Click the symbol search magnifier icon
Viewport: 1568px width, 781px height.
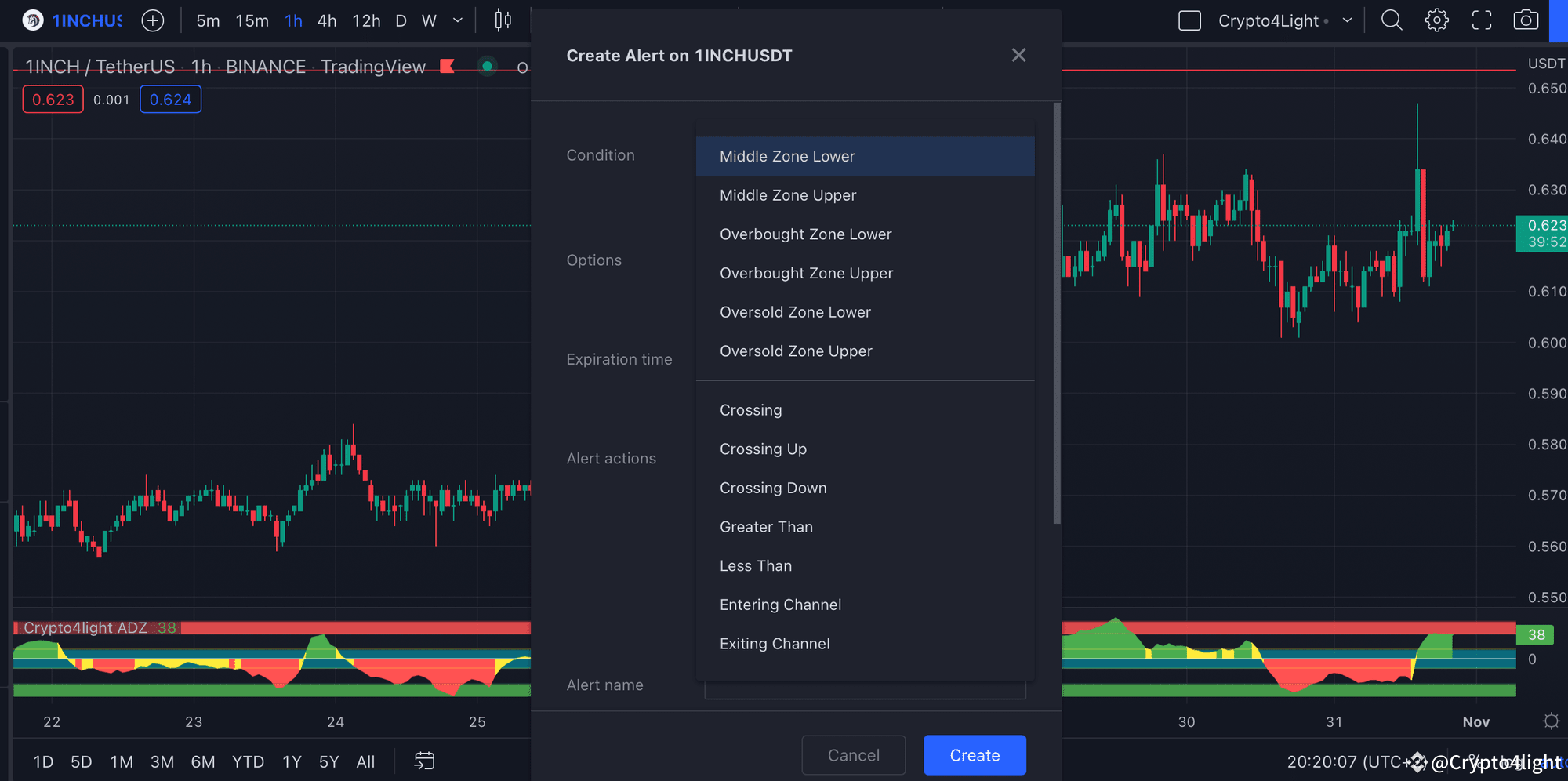[1391, 20]
